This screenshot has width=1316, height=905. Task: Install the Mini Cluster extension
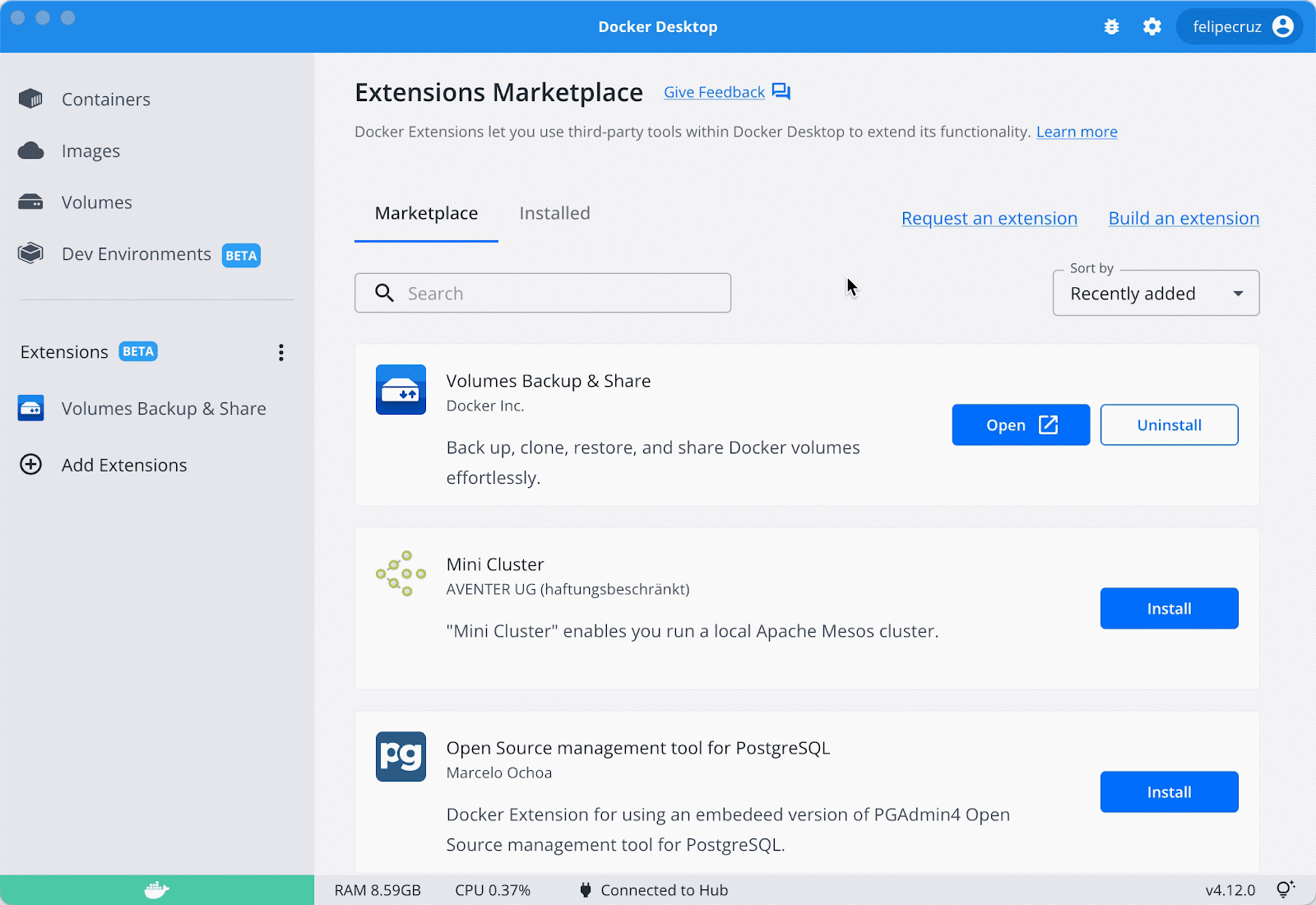[x=1169, y=609]
